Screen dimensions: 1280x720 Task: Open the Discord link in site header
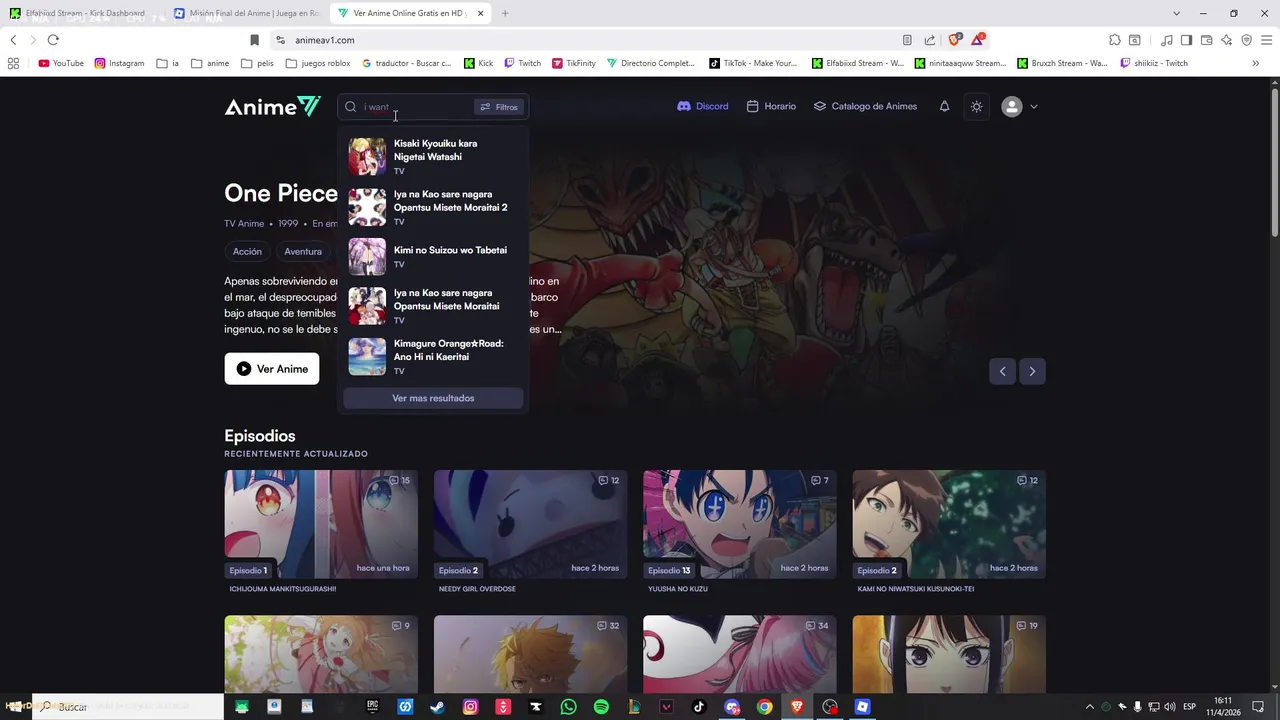pos(702,106)
